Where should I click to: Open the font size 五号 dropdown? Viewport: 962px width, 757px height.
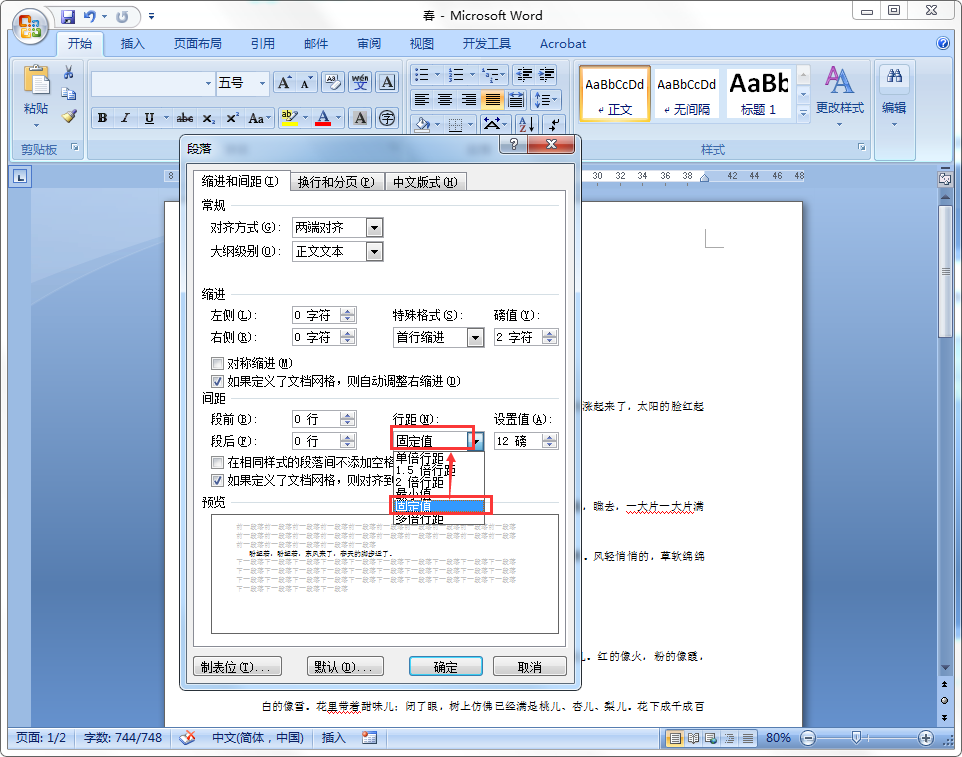(x=262, y=83)
